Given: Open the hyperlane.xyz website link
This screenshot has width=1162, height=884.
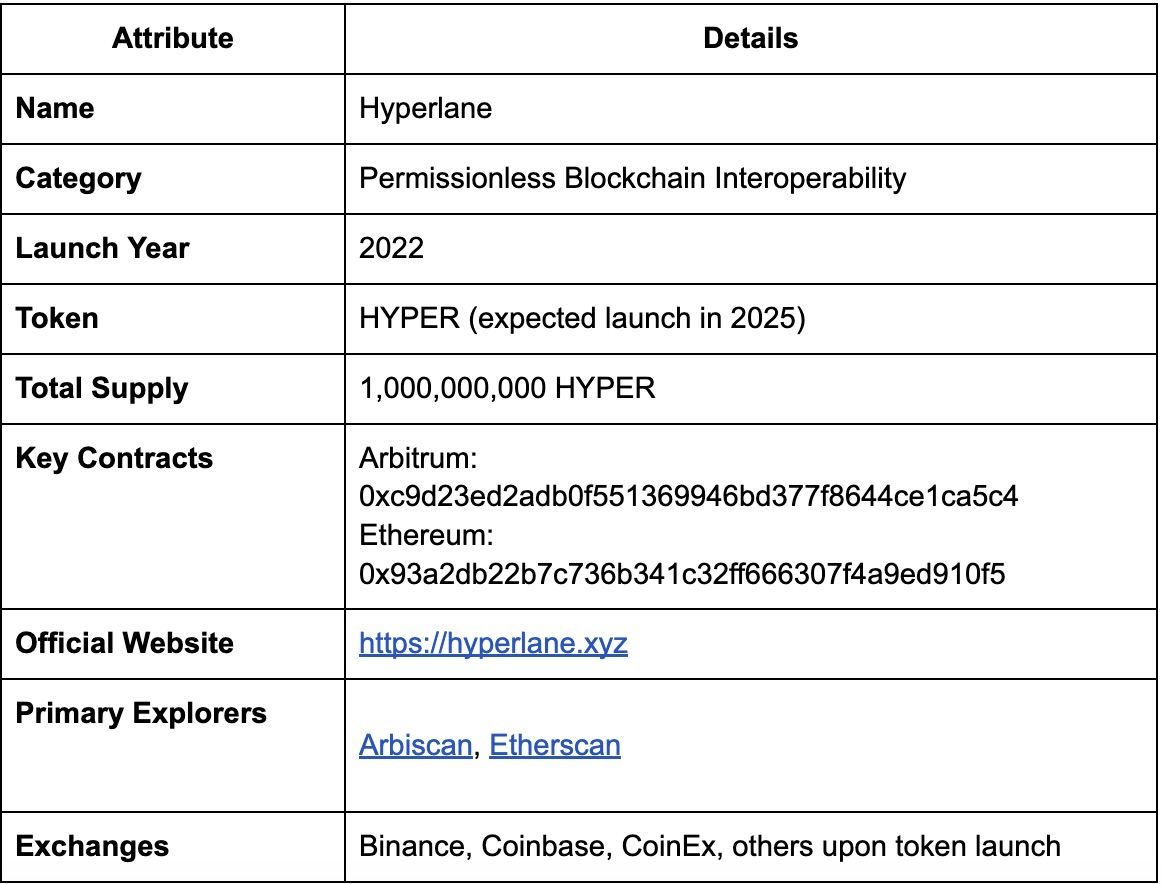Looking at the screenshot, I should coord(493,643).
